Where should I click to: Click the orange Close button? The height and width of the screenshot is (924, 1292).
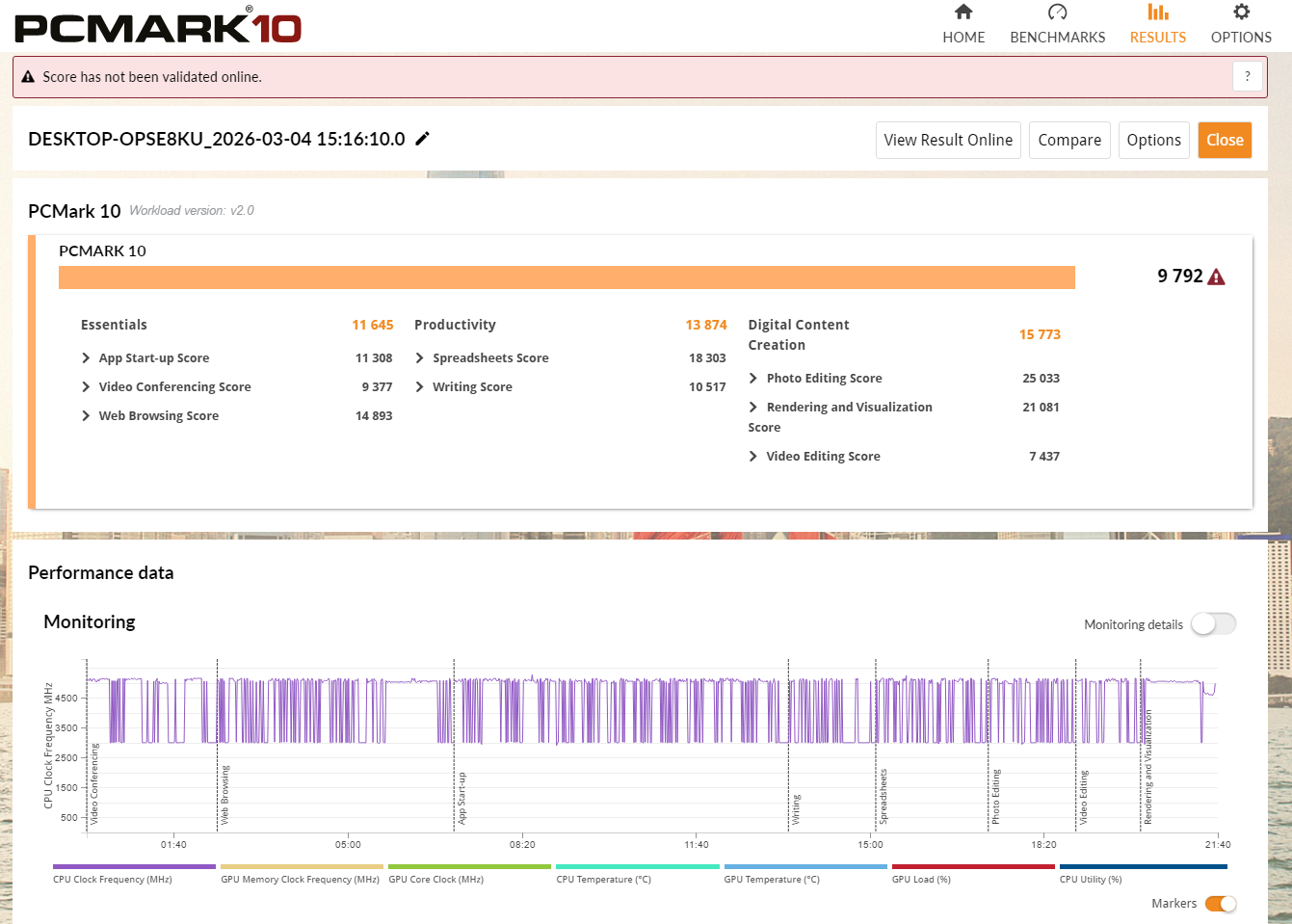1225,140
